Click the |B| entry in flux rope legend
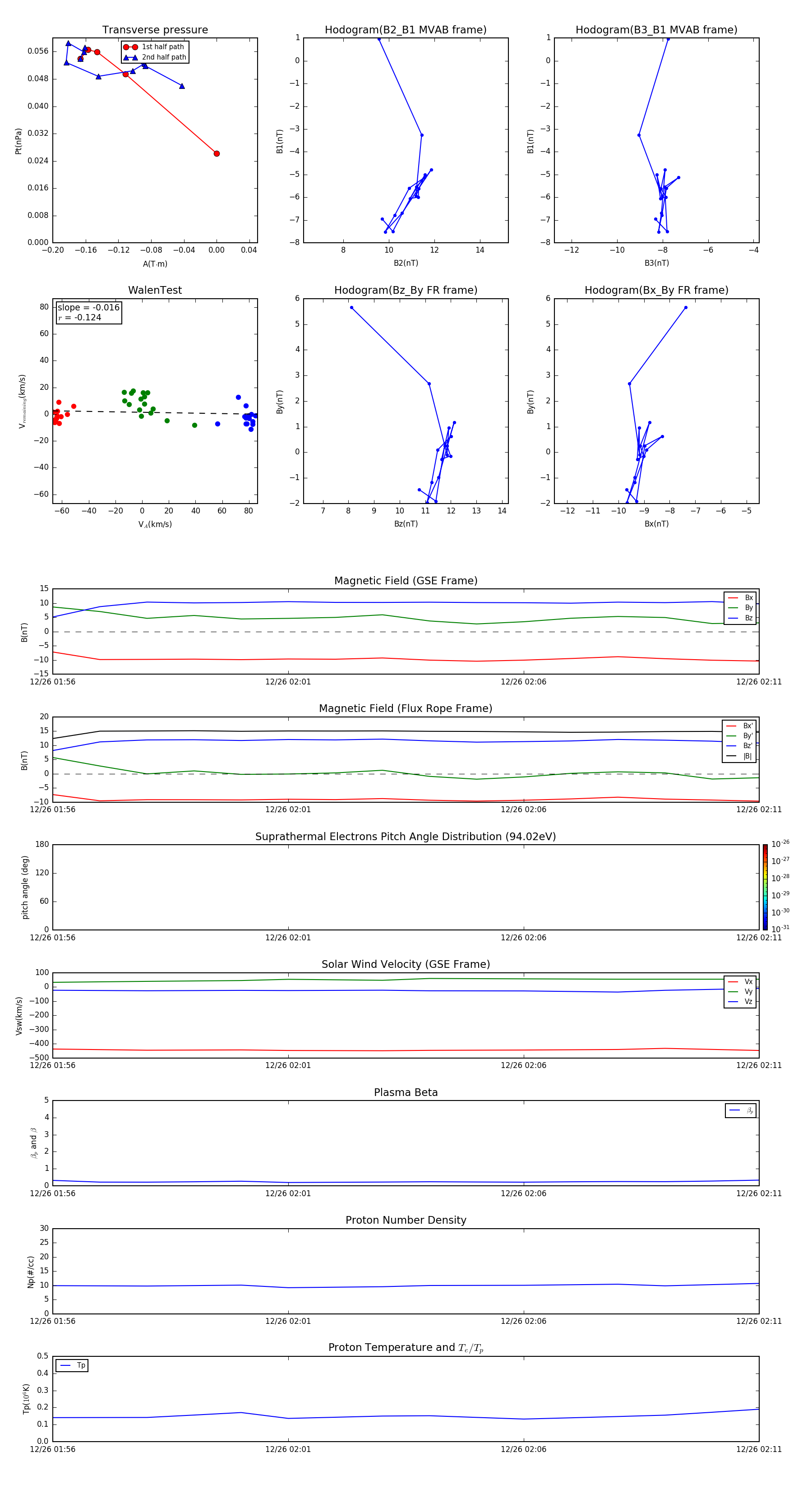Screen dimensions: 812x1489 point(740,756)
